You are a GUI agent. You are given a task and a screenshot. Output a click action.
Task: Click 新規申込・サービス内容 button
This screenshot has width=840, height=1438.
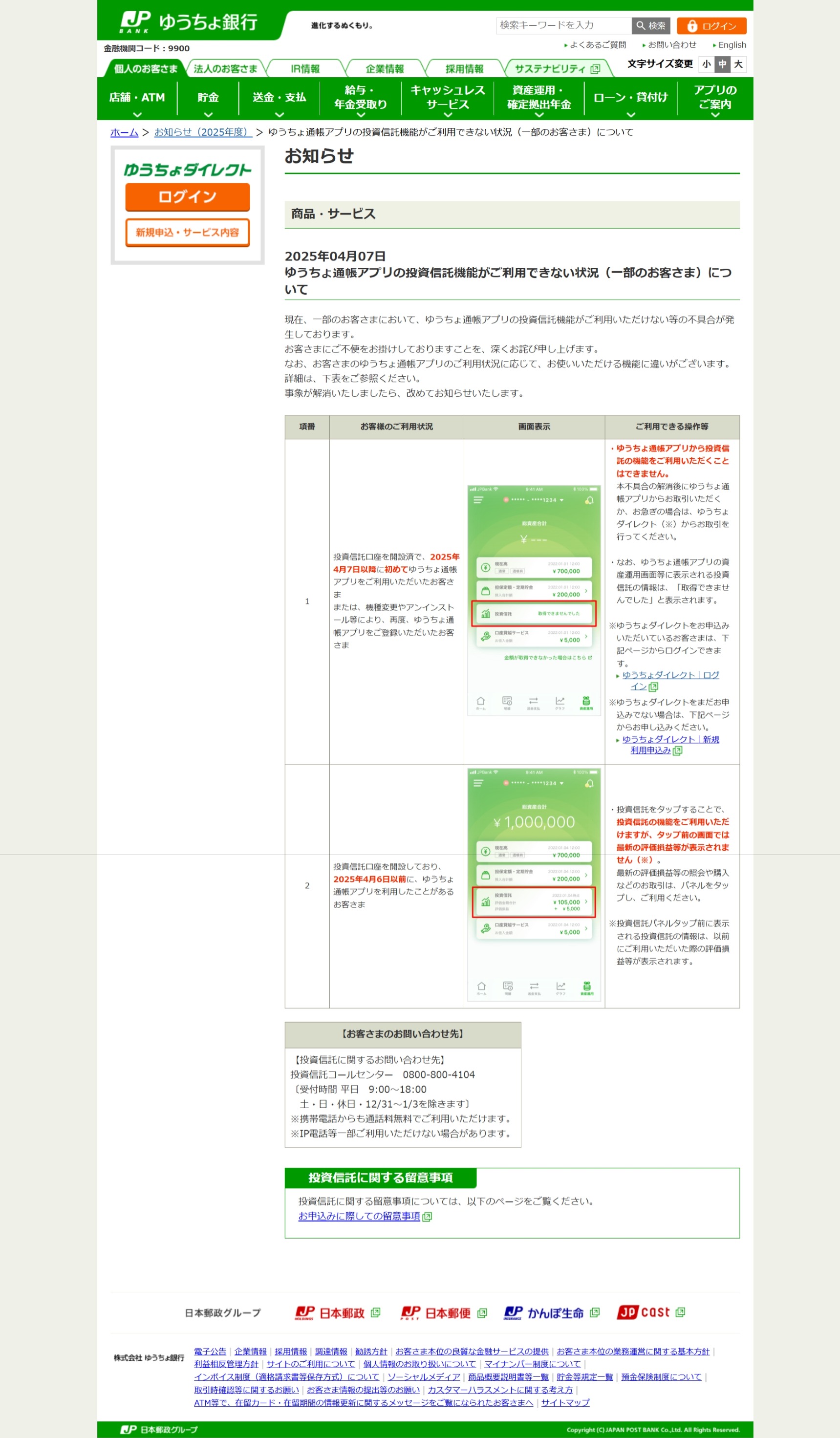point(188,232)
